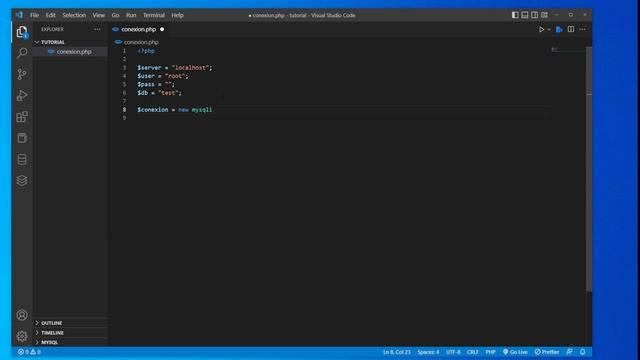Show errors and warnings count
The width and height of the screenshot is (640, 360).
29,352
